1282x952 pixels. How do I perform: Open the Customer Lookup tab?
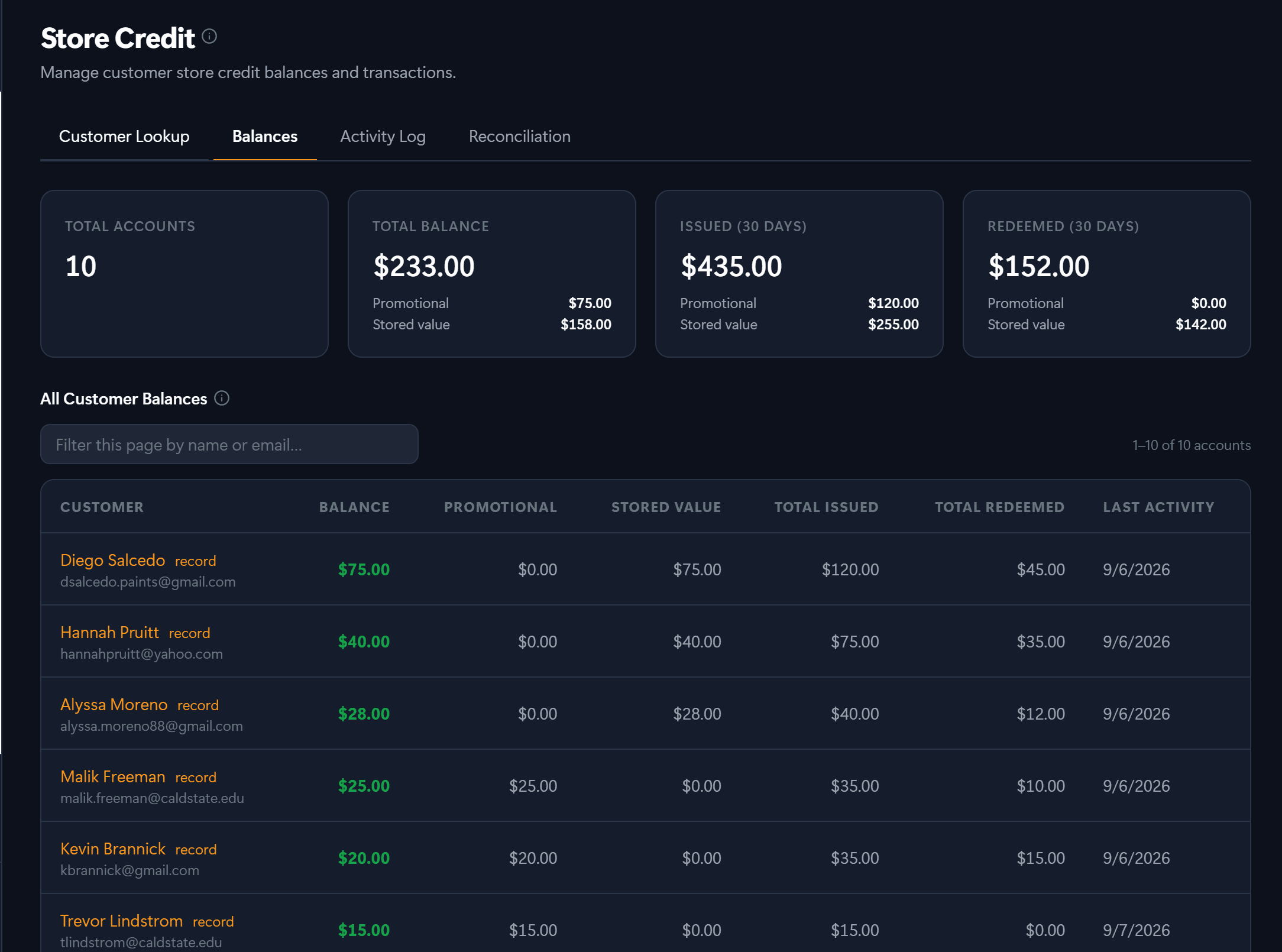[124, 137]
